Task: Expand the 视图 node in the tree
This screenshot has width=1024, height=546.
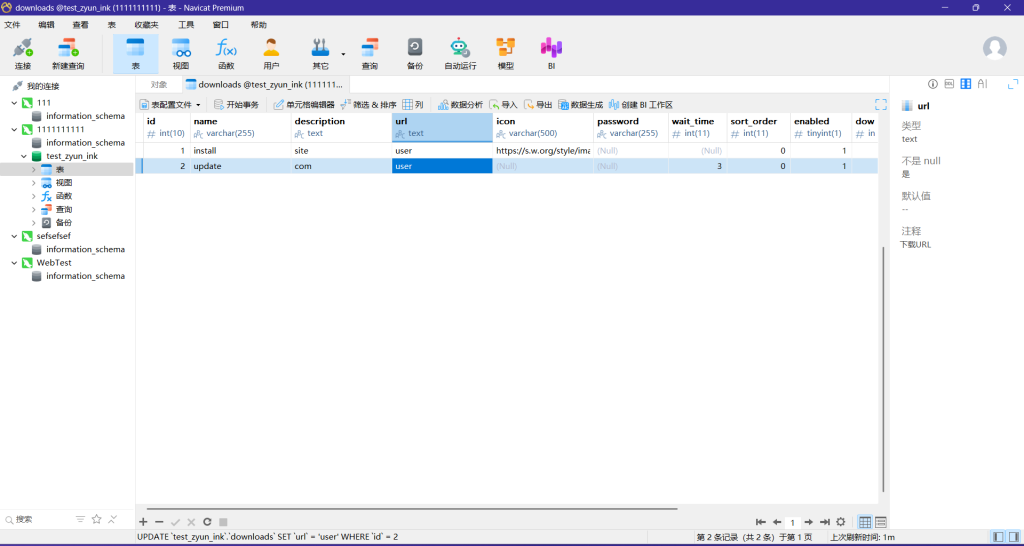Action: coord(33,183)
